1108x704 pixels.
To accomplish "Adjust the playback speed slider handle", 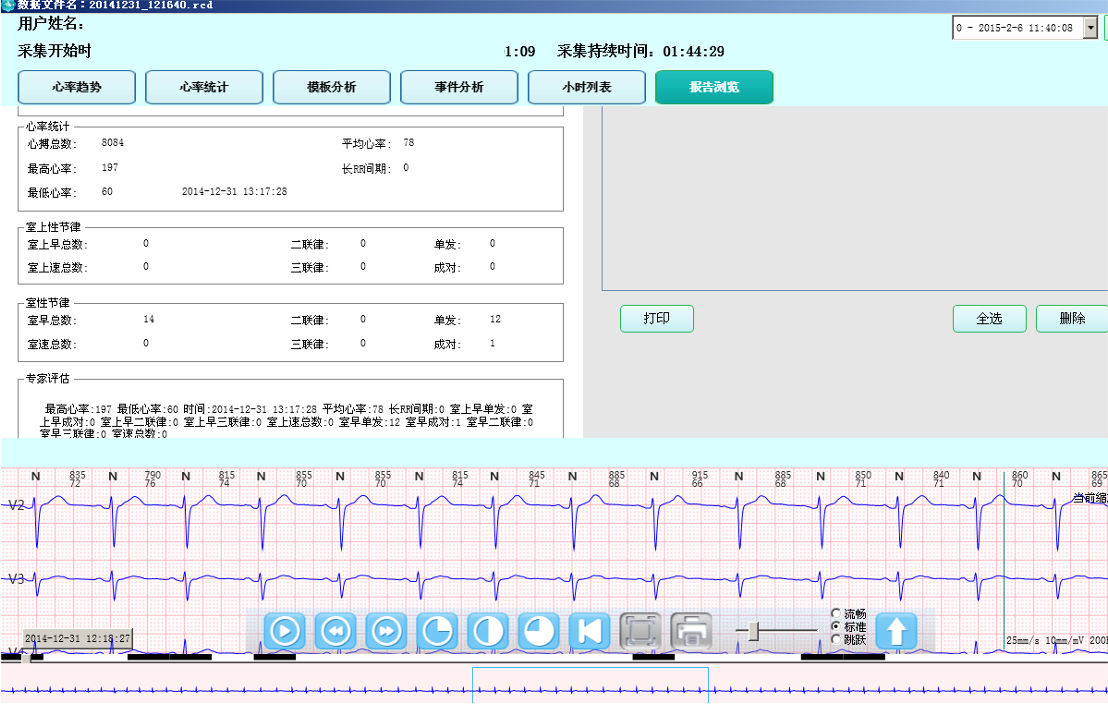I will 754,630.
